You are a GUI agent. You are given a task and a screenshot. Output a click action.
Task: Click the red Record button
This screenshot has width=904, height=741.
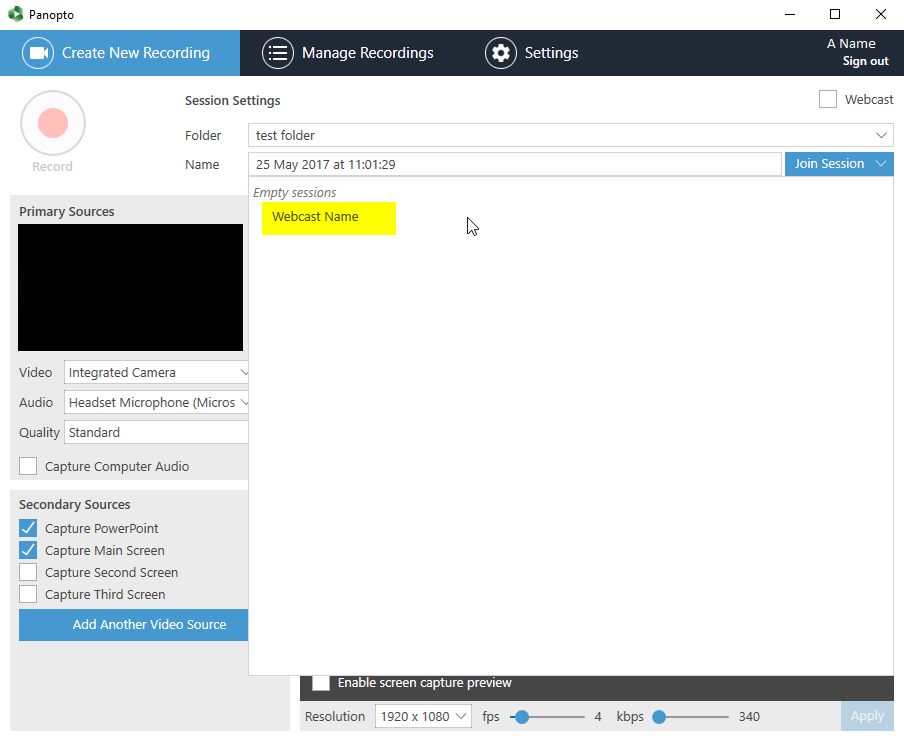click(x=52, y=123)
